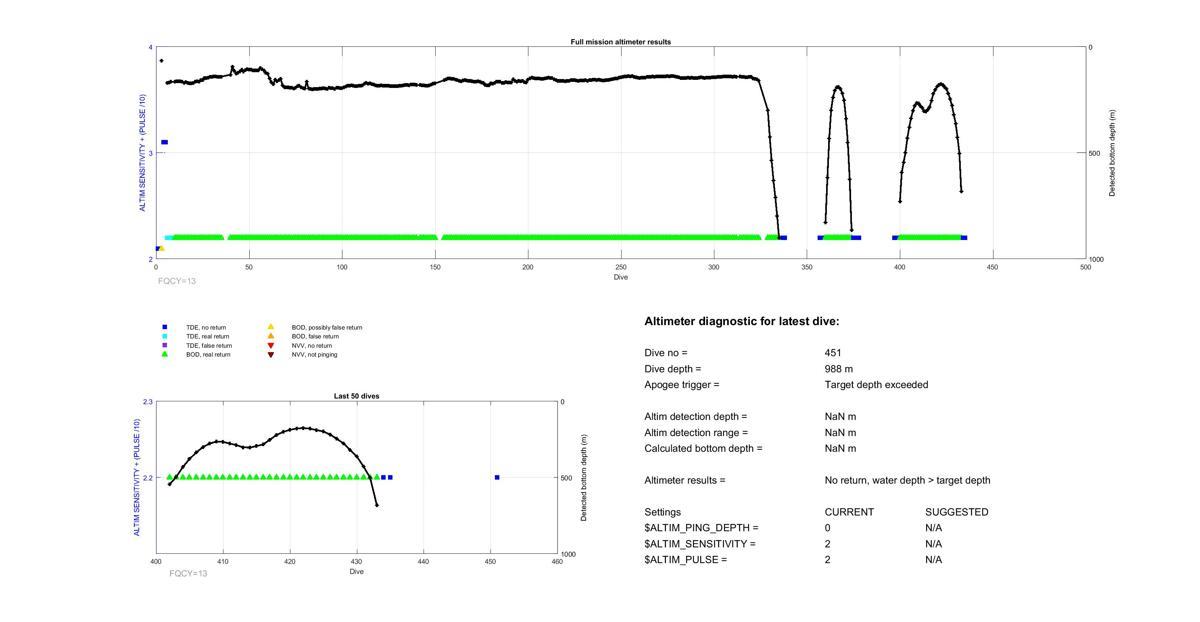This screenshot has width=1200, height=622.
Task: Select the N/A suggestion for $ALTIM_PING_DEPTH
Action: [x=934, y=528]
